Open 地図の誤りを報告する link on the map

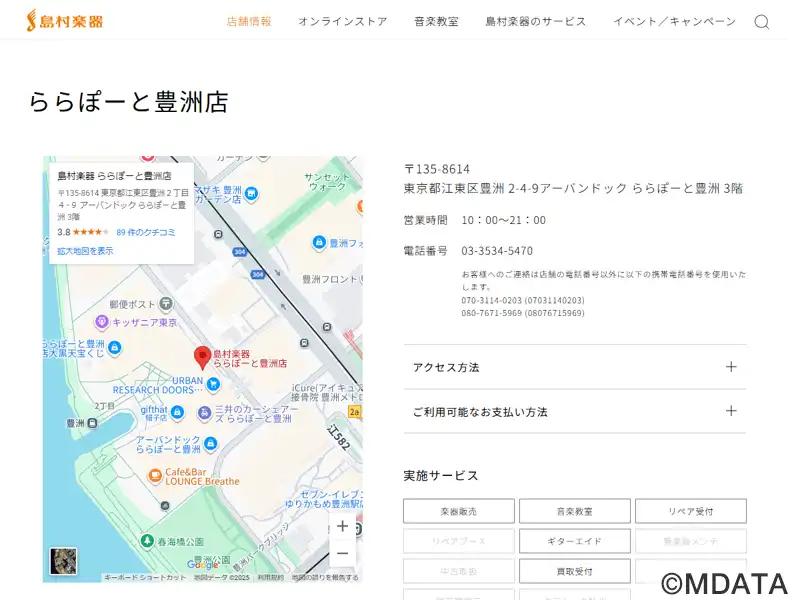(325, 577)
